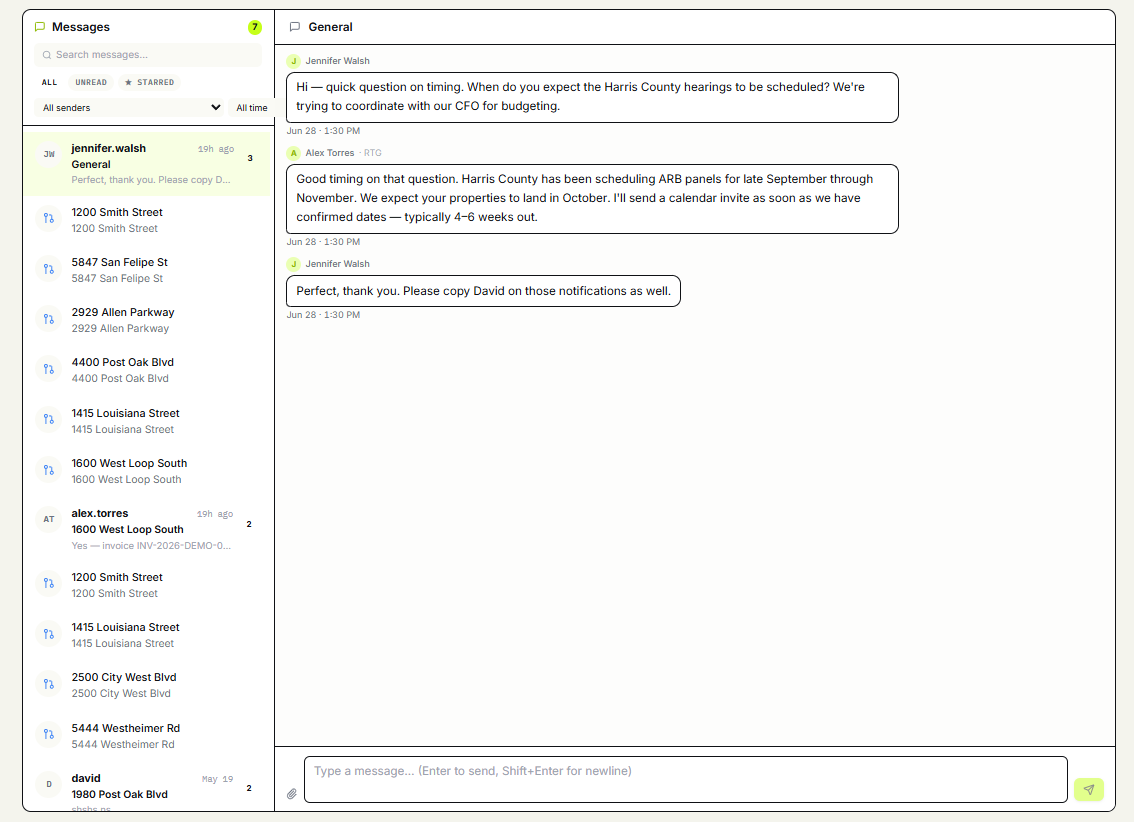The image size is (1134, 822).
Task: Click the D avatar for david
Action: [49, 784]
